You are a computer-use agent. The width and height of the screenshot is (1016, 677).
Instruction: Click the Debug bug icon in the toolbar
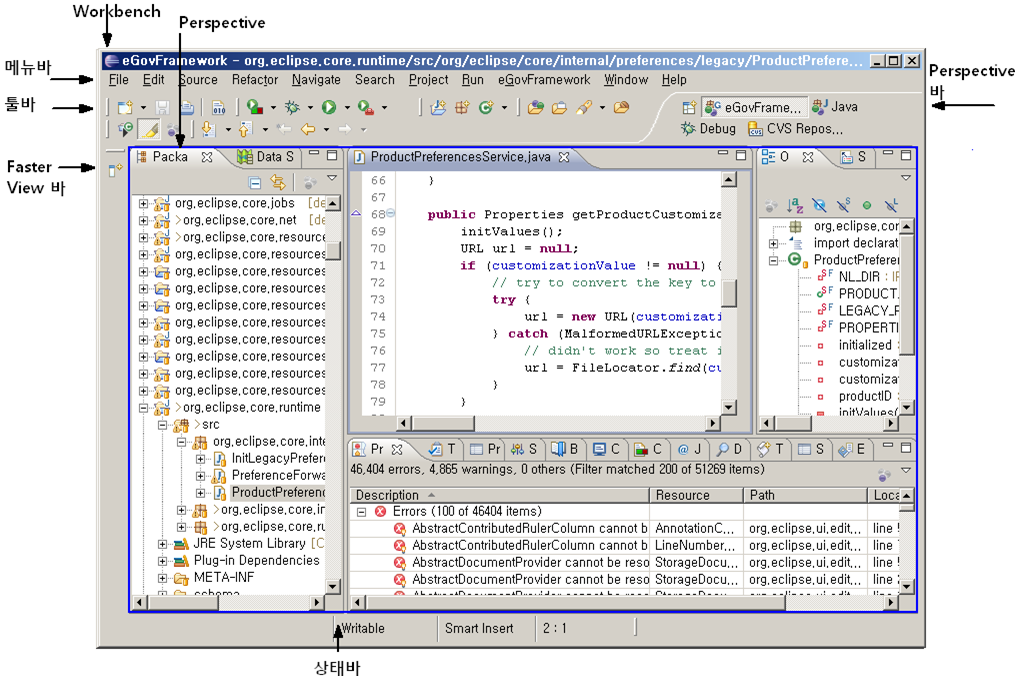[292, 107]
